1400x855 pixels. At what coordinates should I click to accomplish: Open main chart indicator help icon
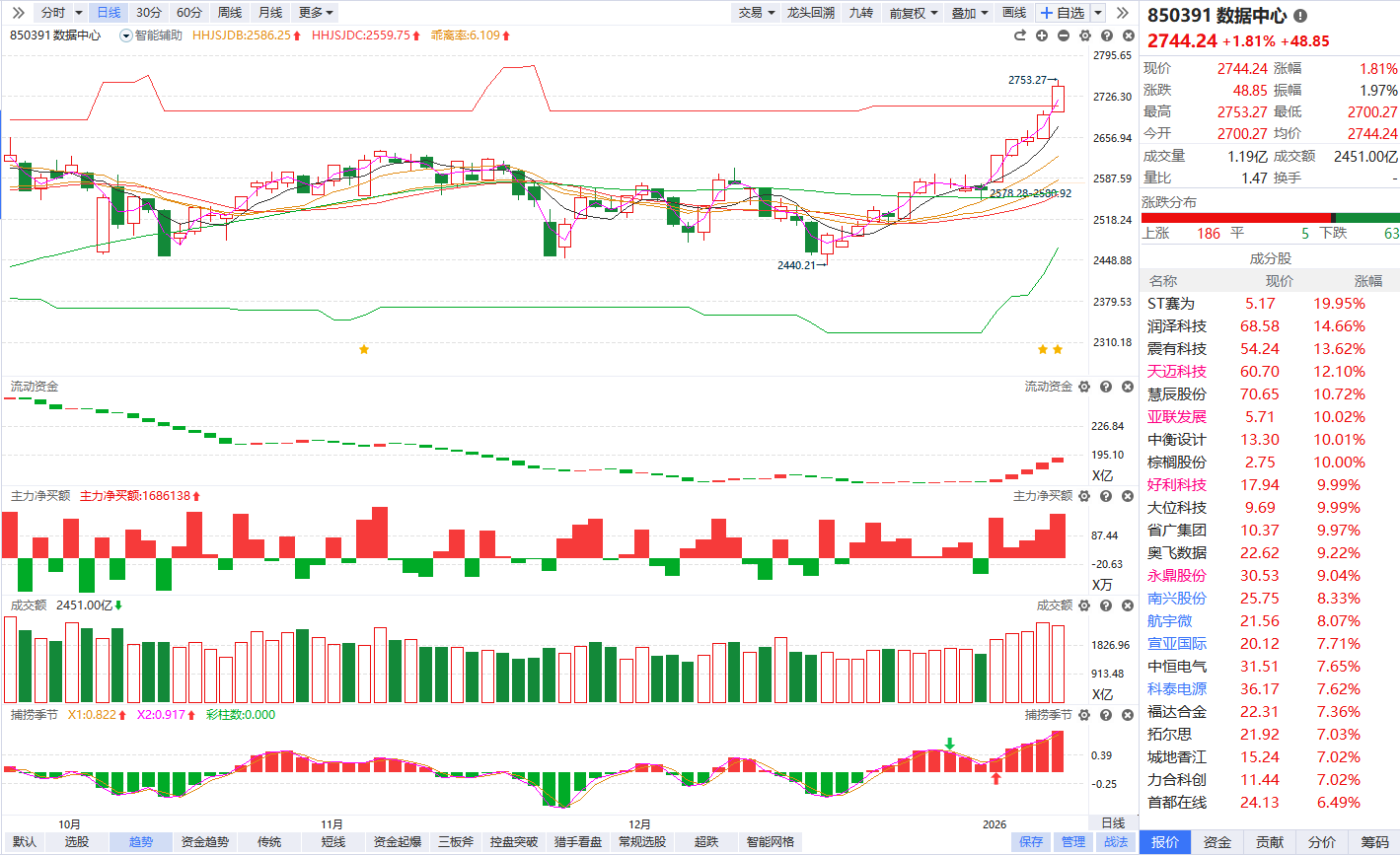click(x=1106, y=36)
